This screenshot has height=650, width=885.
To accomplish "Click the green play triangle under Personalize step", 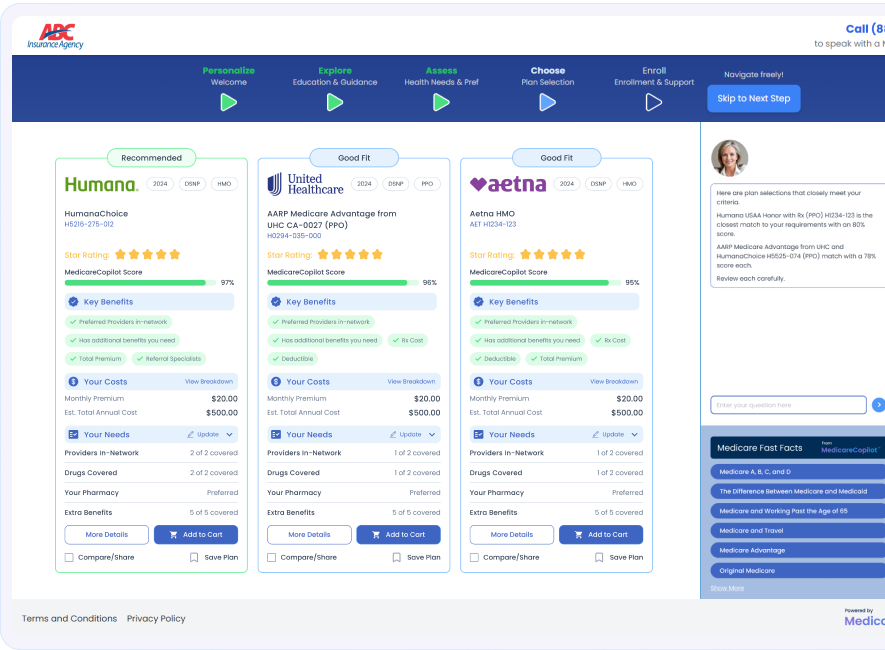I will (228, 101).
